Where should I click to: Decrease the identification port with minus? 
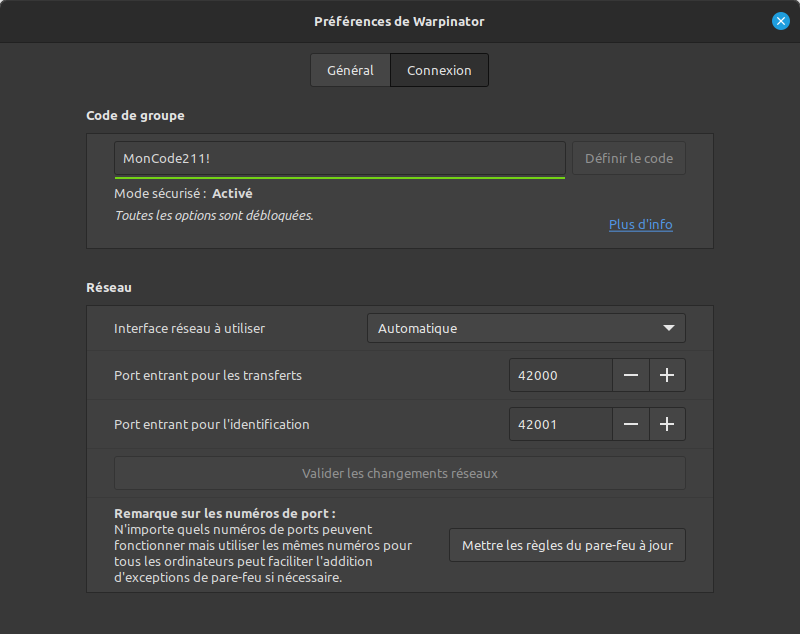(631, 424)
